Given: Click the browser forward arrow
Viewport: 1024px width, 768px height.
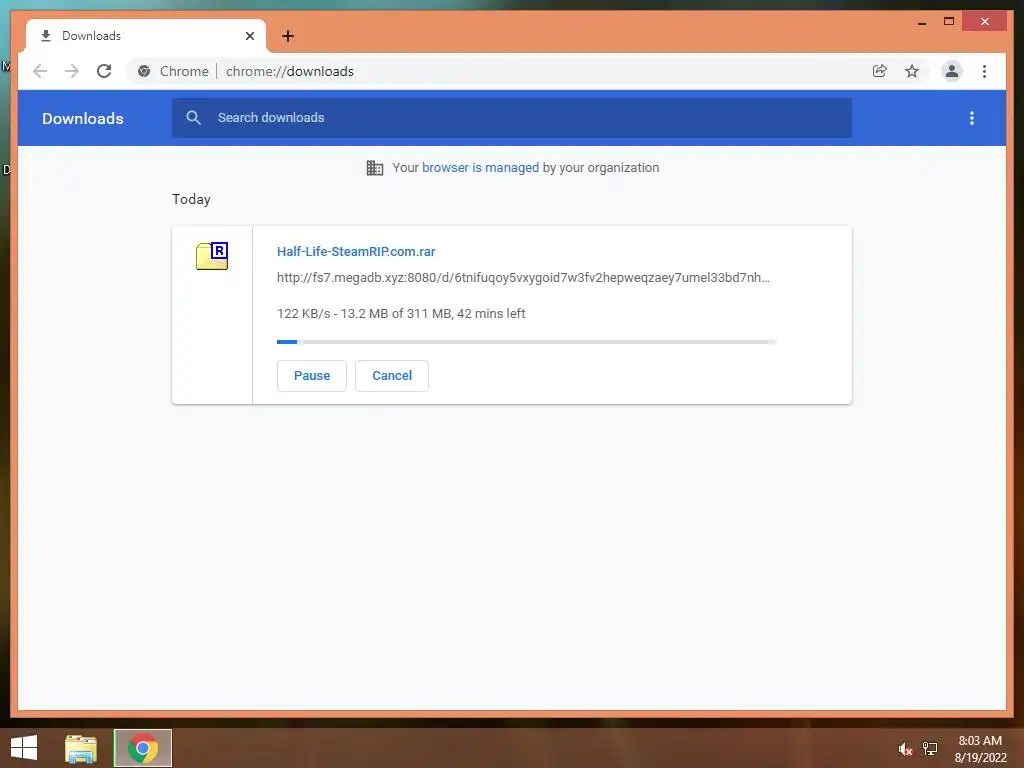Looking at the screenshot, I should (x=72, y=71).
